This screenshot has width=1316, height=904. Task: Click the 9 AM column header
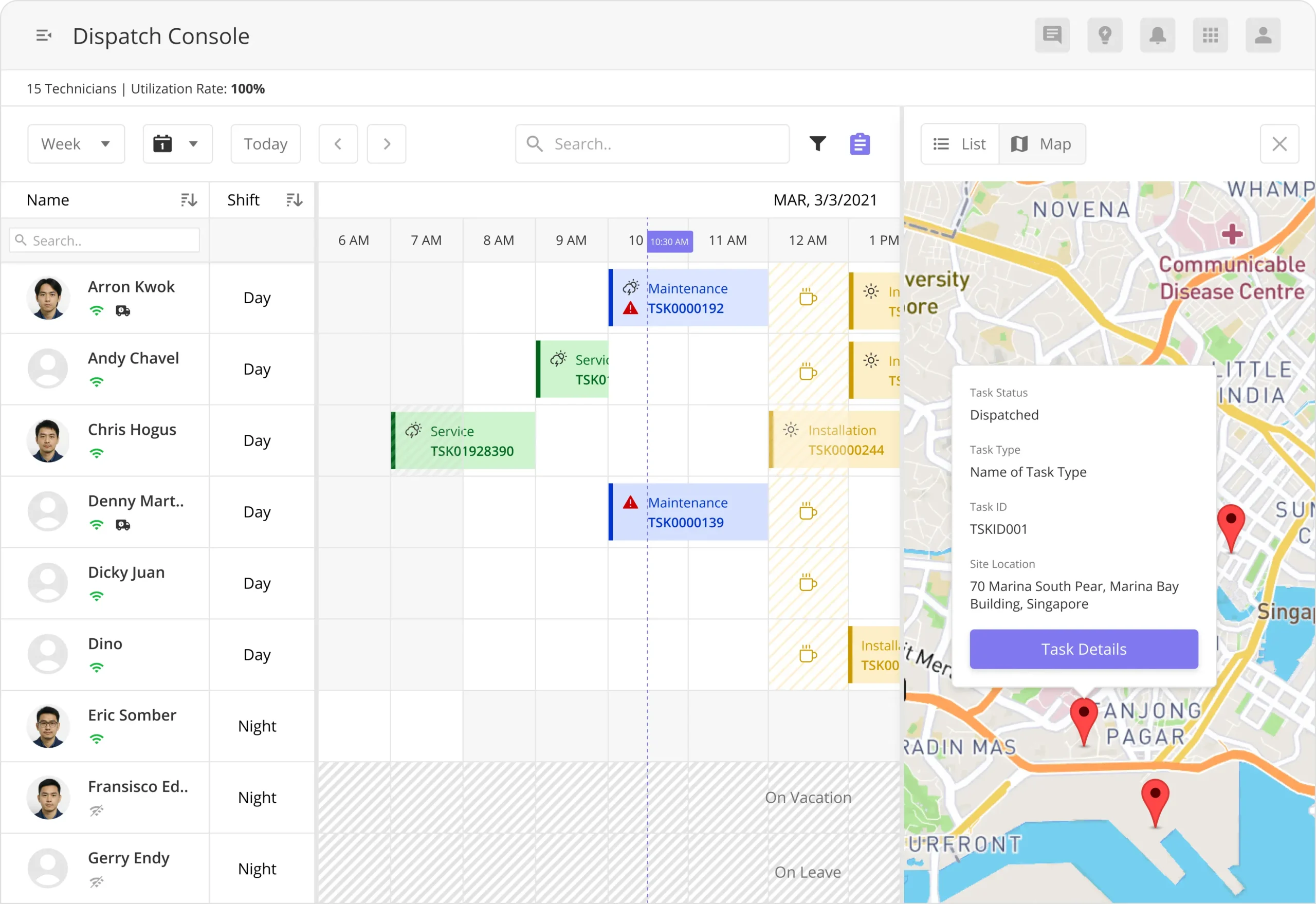(x=571, y=240)
